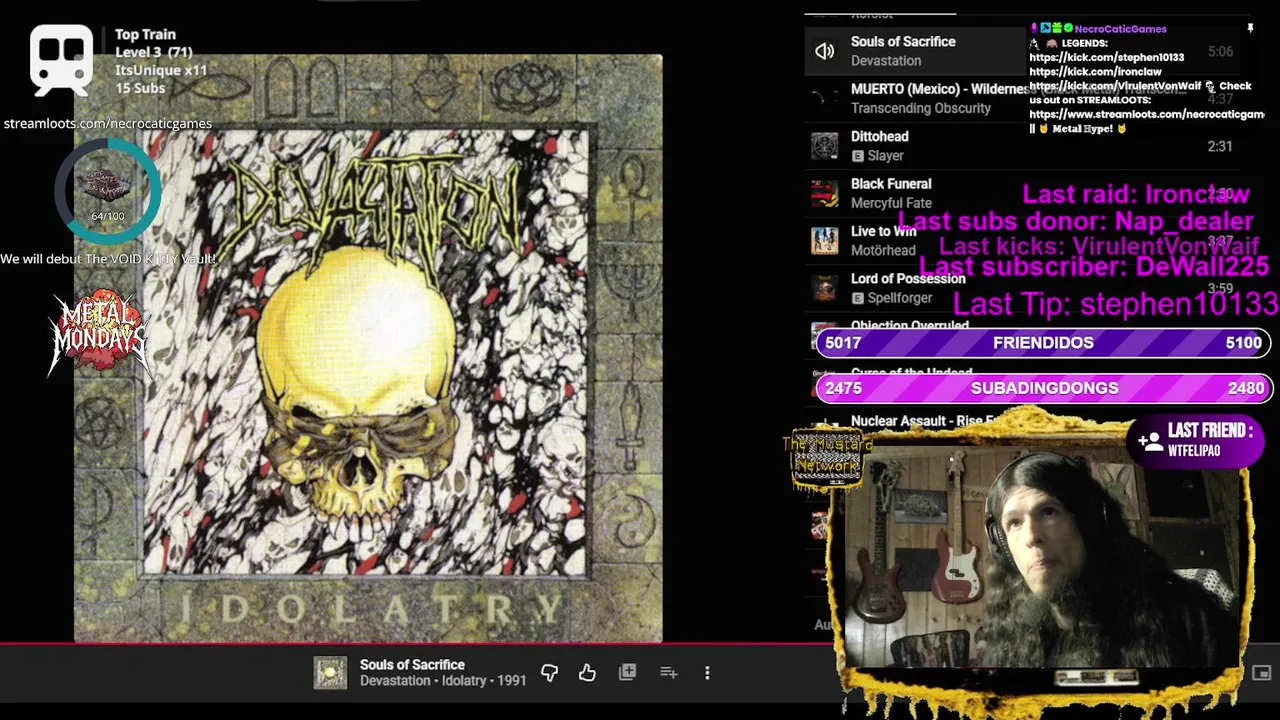
Task: Click the pin icon on NecroCaticGames chat message
Action: click(x=1250, y=29)
